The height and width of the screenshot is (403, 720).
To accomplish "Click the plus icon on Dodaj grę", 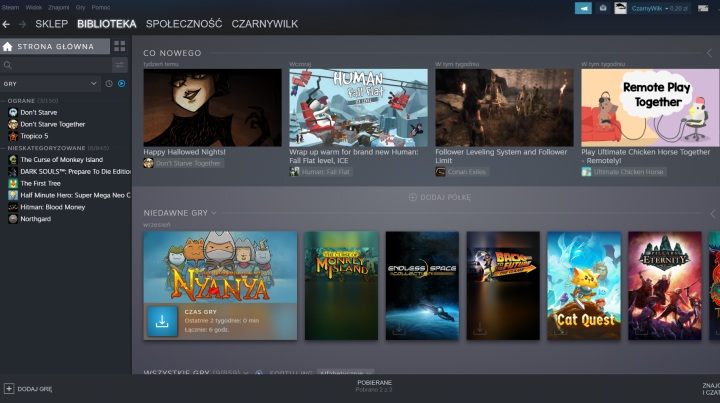I will (x=9, y=389).
